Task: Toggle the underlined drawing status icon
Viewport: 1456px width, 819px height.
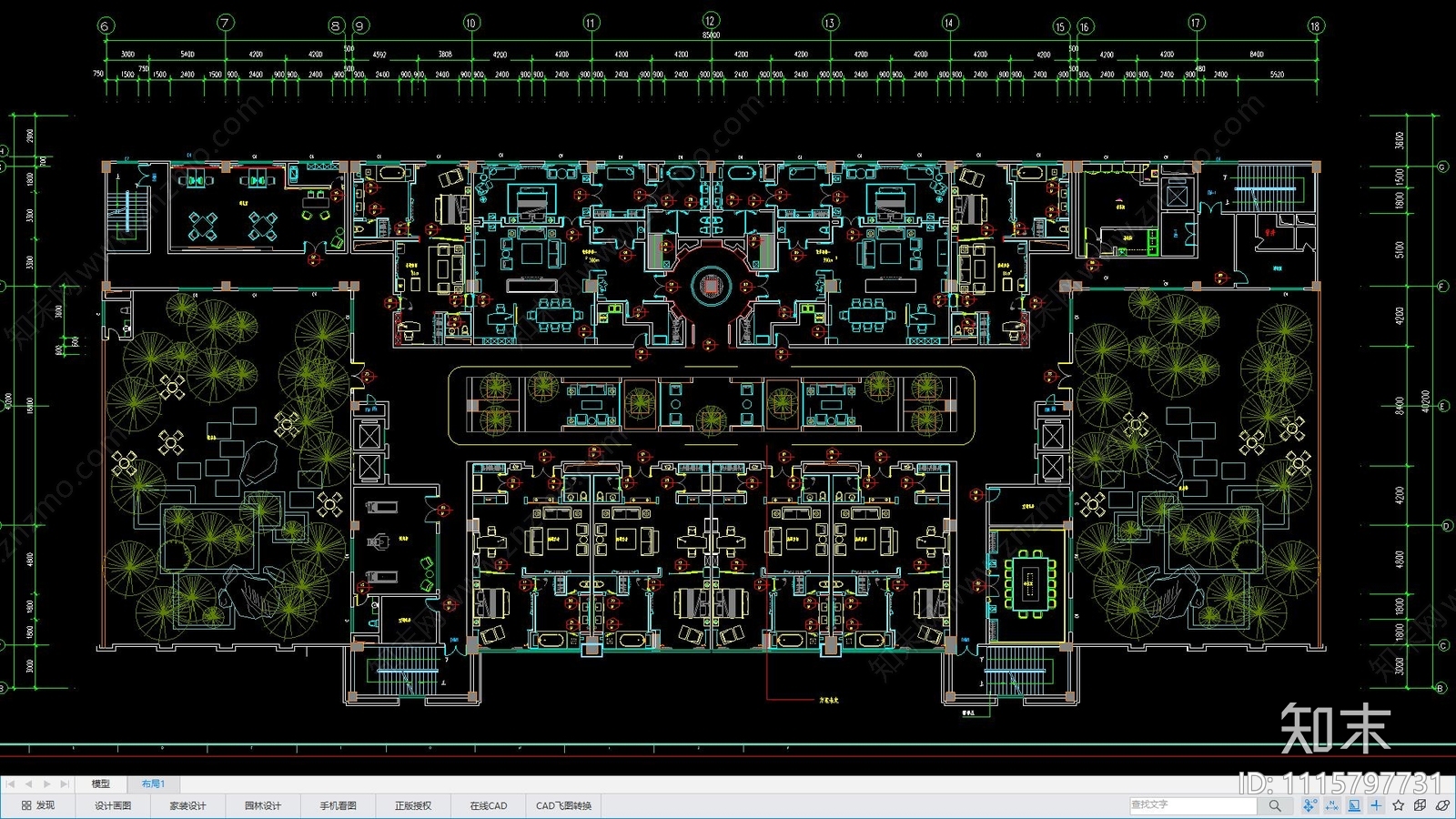Action: [1354, 805]
